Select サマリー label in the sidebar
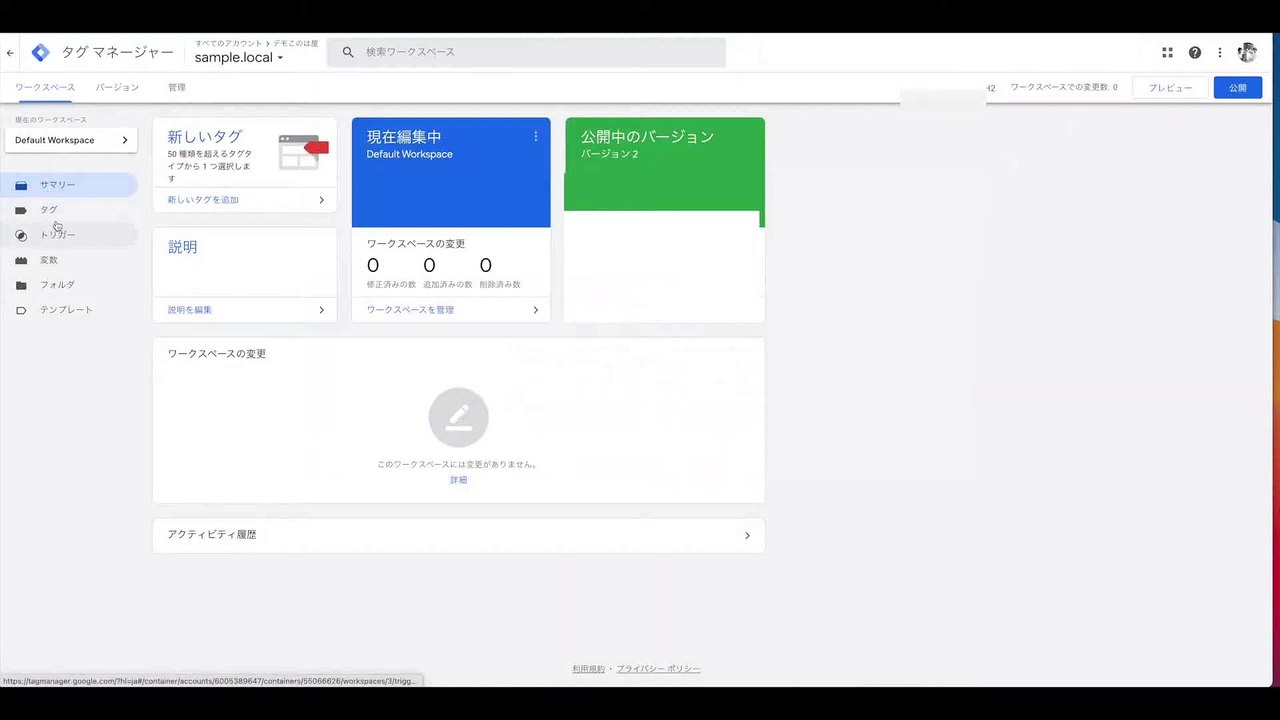The image size is (1280, 720). point(58,185)
